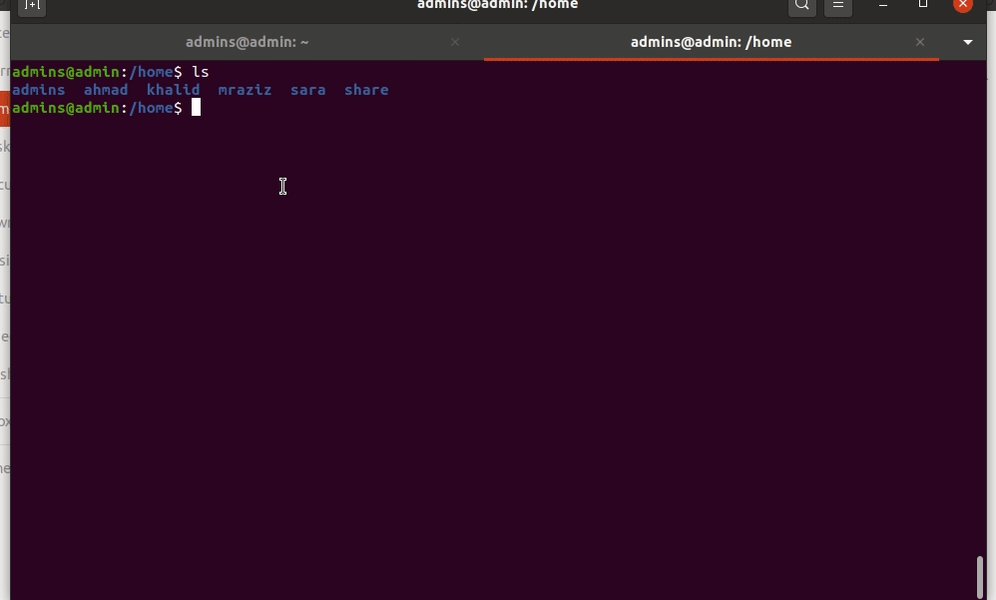
Task: Select the admins@admin: /home tab
Action: 711,42
